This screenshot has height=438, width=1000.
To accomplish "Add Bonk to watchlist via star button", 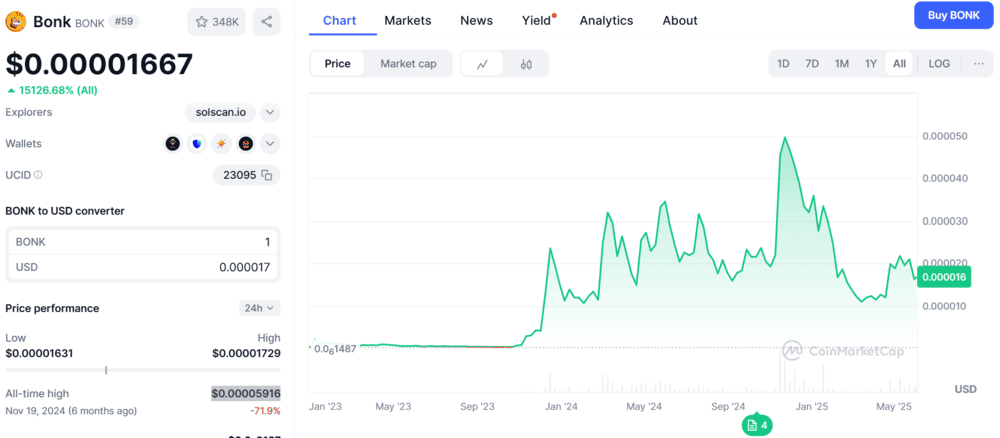I will [x=216, y=22].
